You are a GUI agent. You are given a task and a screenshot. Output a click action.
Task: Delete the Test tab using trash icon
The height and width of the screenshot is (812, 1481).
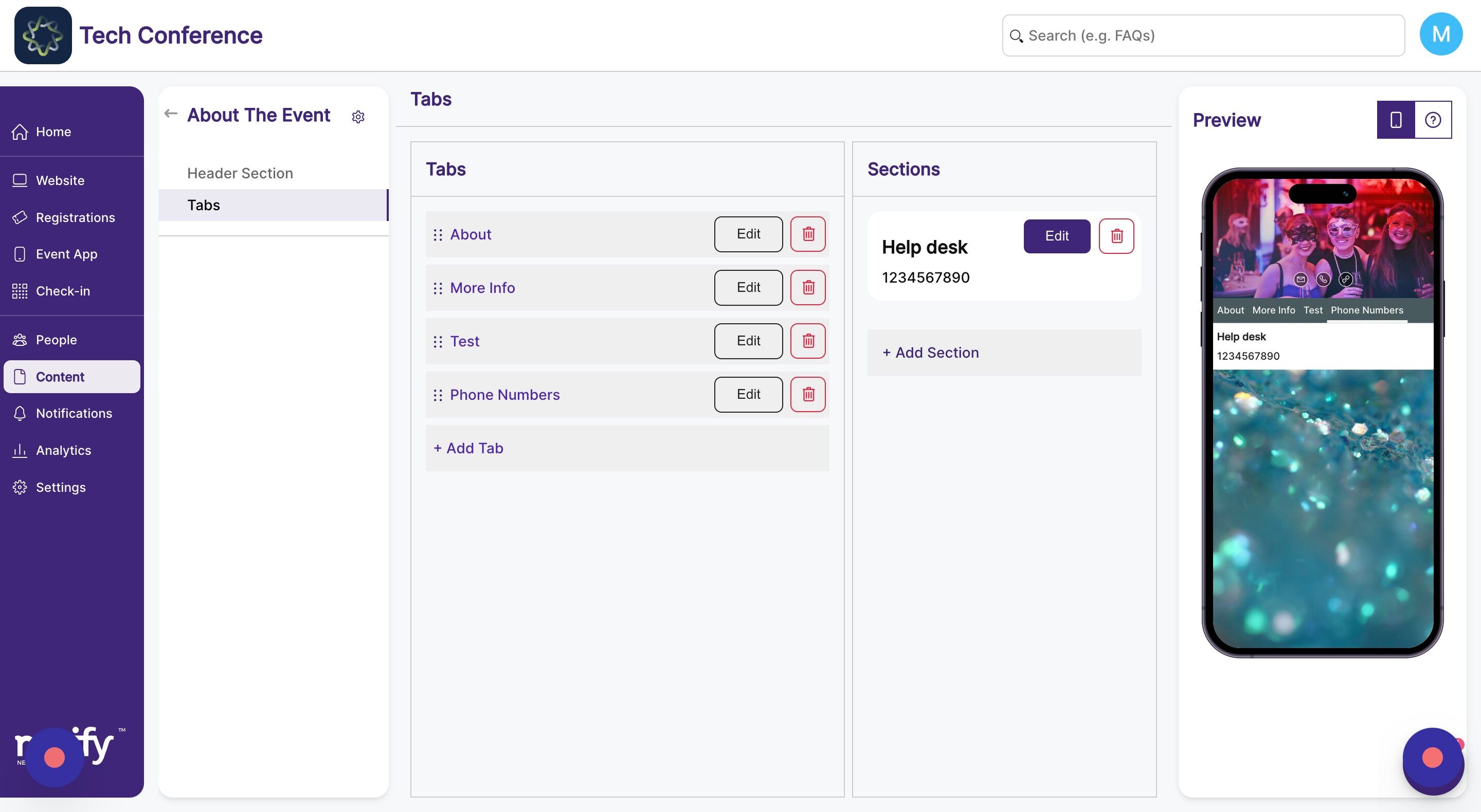[x=808, y=341]
